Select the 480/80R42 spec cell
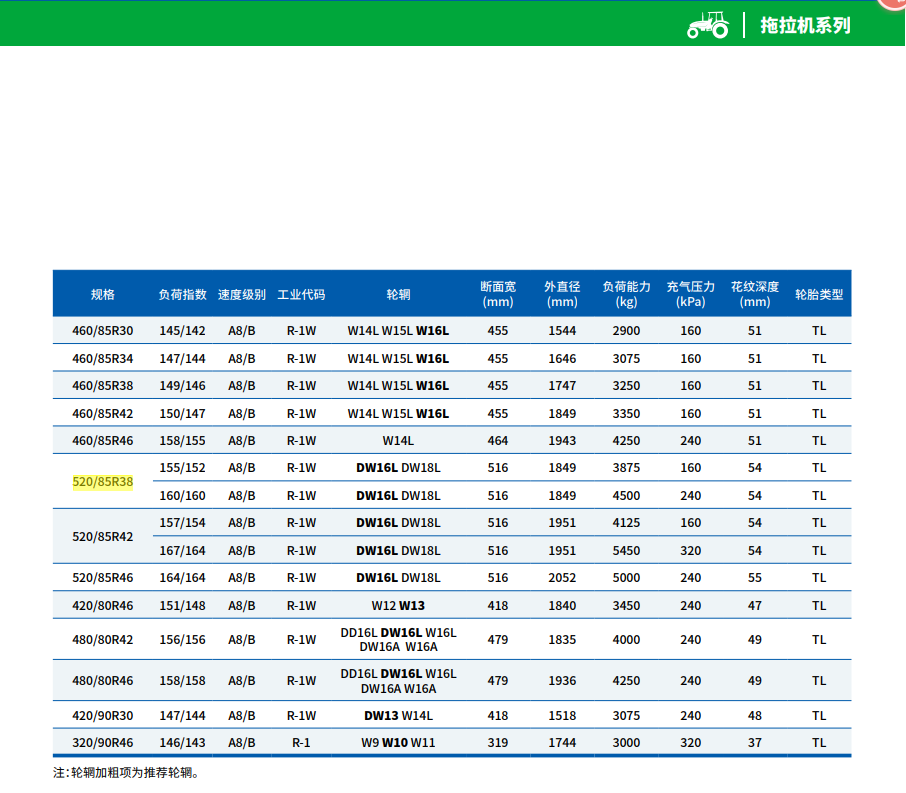Image resolution: width=906 pixels, height=793 pixels. click(103, 640)
